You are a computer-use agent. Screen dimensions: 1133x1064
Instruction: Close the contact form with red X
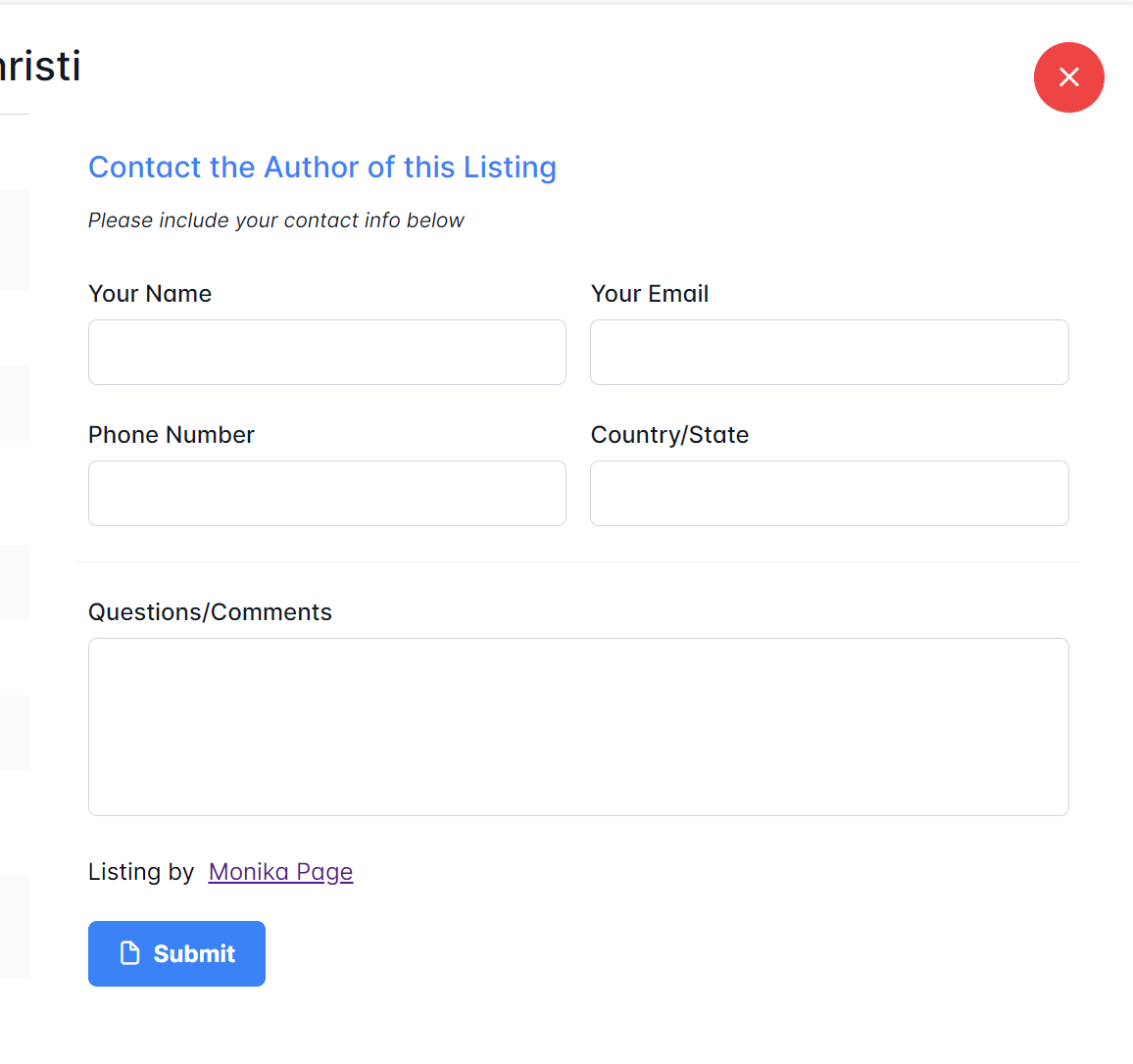(1068, 77)
